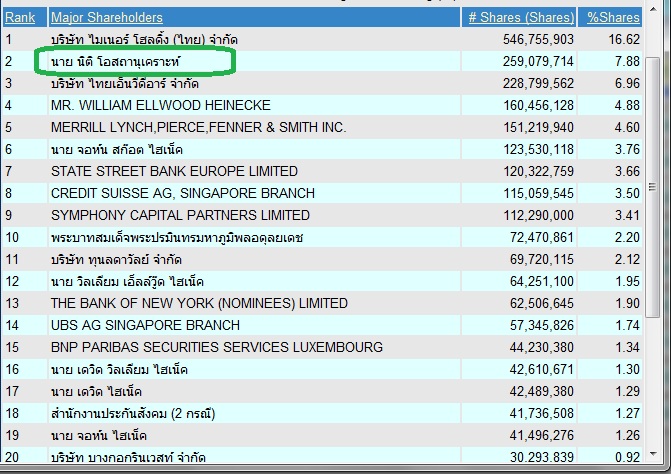Click shareholder name in rank 10 row

[x=177, y=237]
